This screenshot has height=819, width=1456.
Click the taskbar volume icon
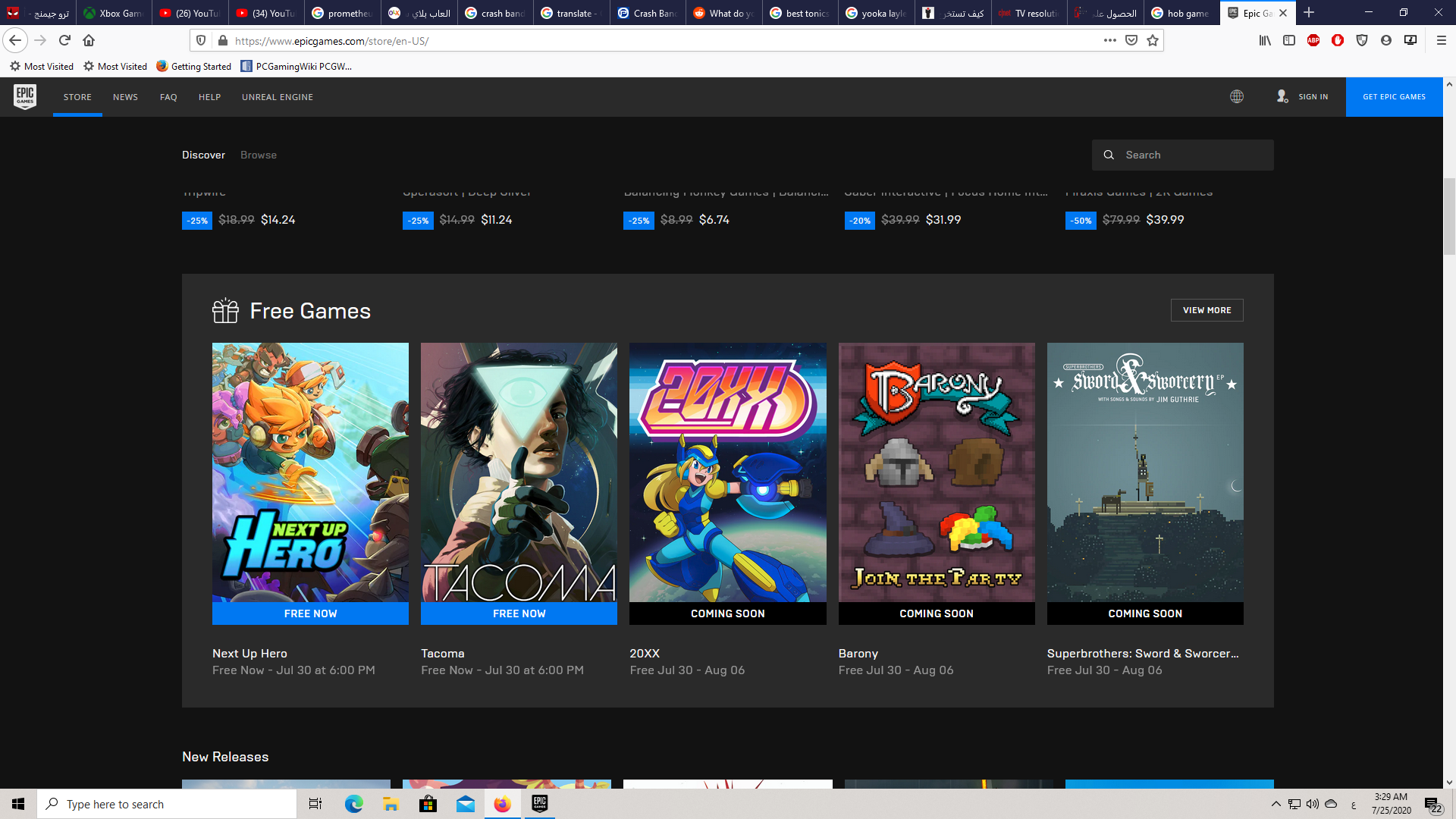1313,804
